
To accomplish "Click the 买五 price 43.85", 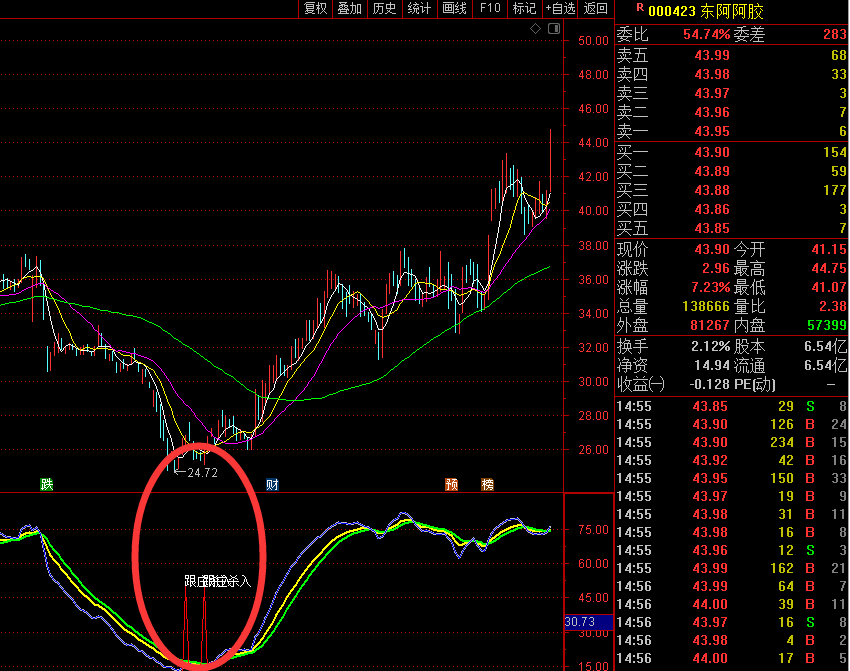I will [x=712, y=228].
